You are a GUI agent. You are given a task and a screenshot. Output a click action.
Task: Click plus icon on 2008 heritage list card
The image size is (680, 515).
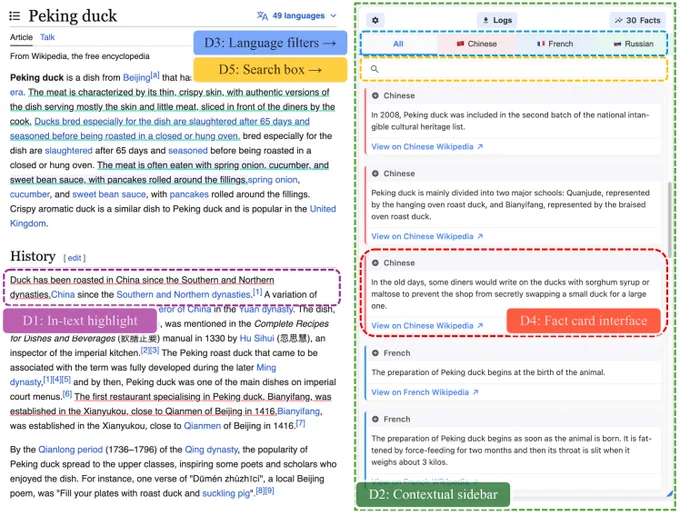tap(375, 95)
